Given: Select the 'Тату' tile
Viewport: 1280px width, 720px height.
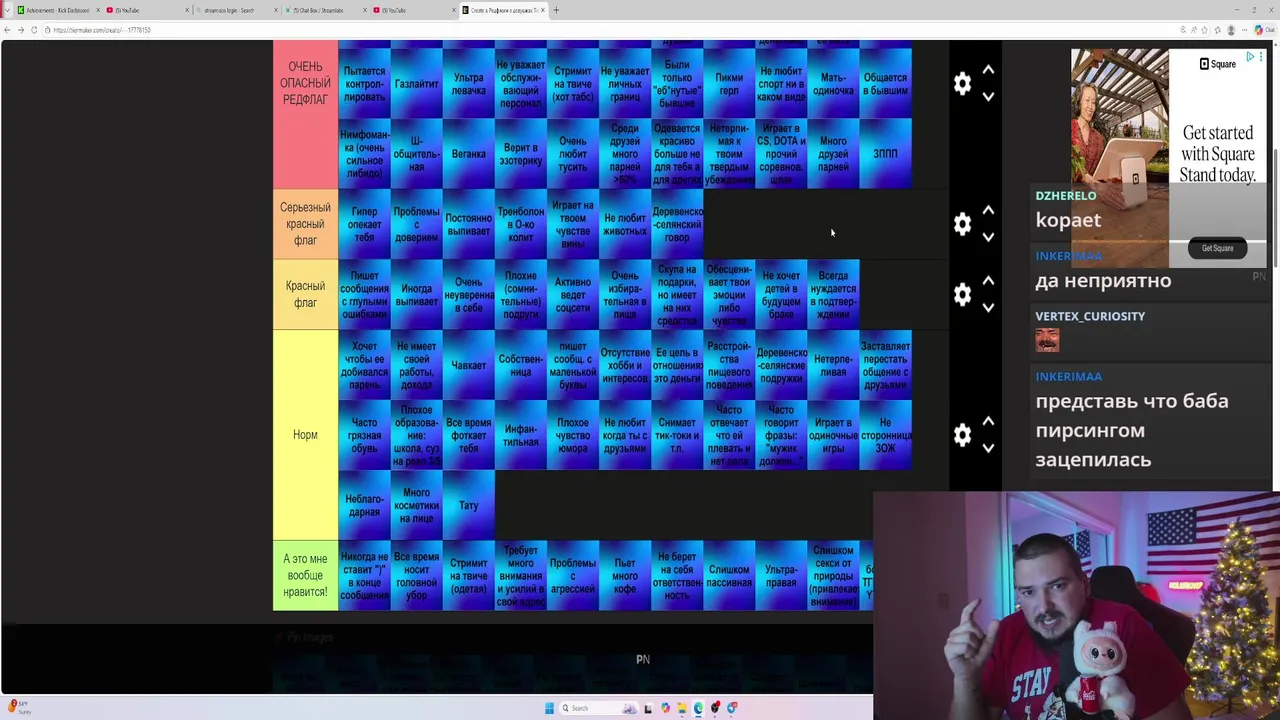Looking at the screenshot, I should 468,505.
